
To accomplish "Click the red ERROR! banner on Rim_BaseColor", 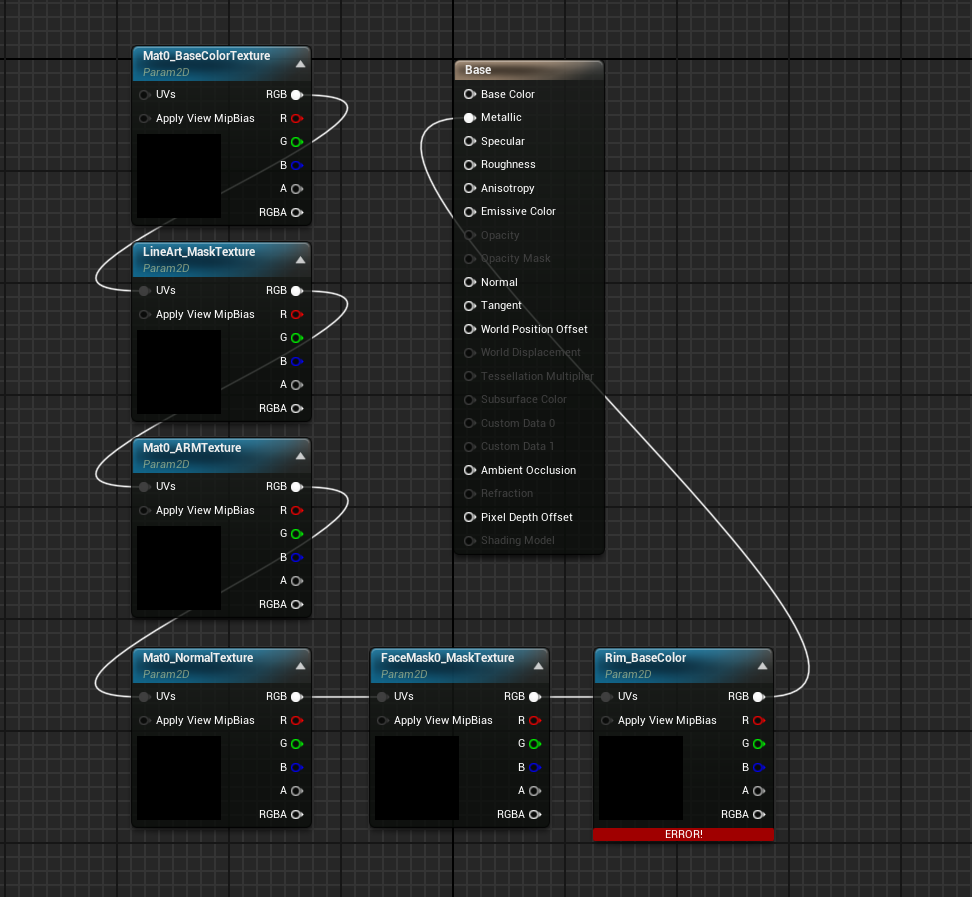I will pyautogui.click(x=683, y=834).
